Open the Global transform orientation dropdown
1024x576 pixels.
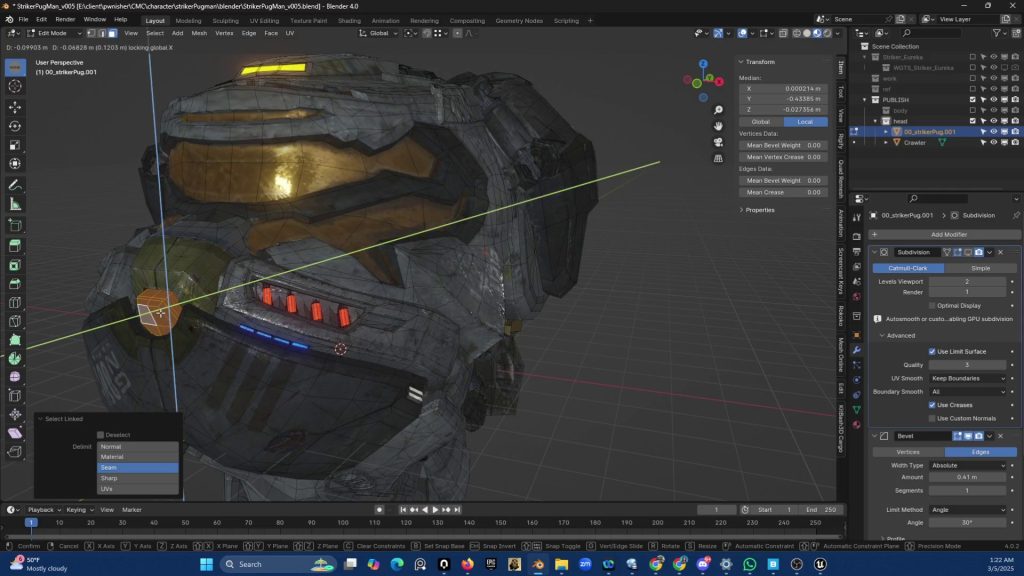point(379,33)
